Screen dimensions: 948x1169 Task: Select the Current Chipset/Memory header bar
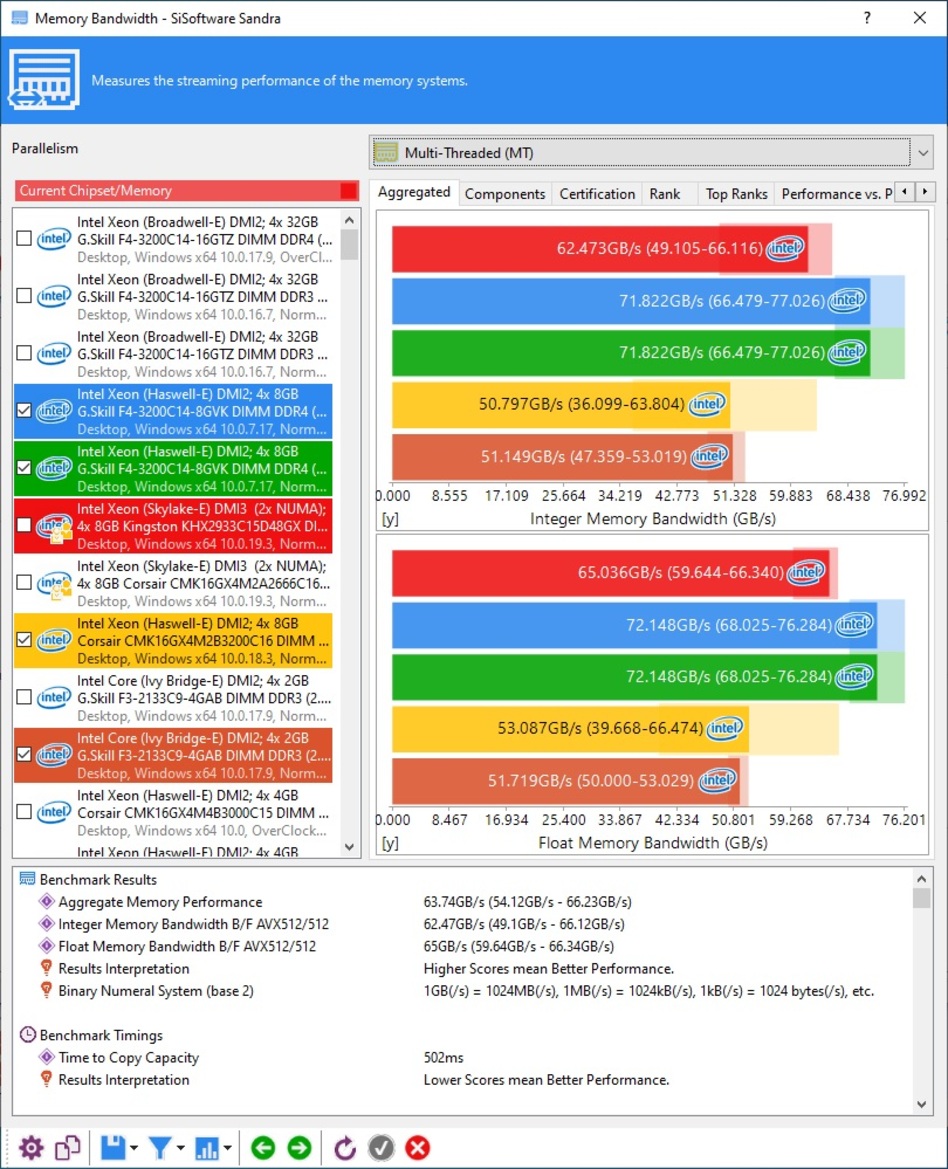(x=186, y=191)
